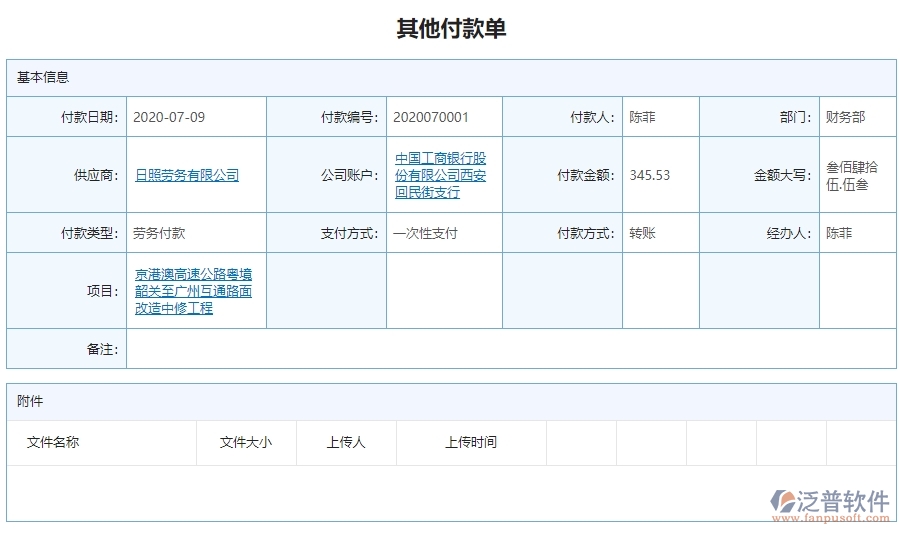Click the payment type 劳务付款
Image resolution: width=900 pixels, height=534 pixels.
159,233
